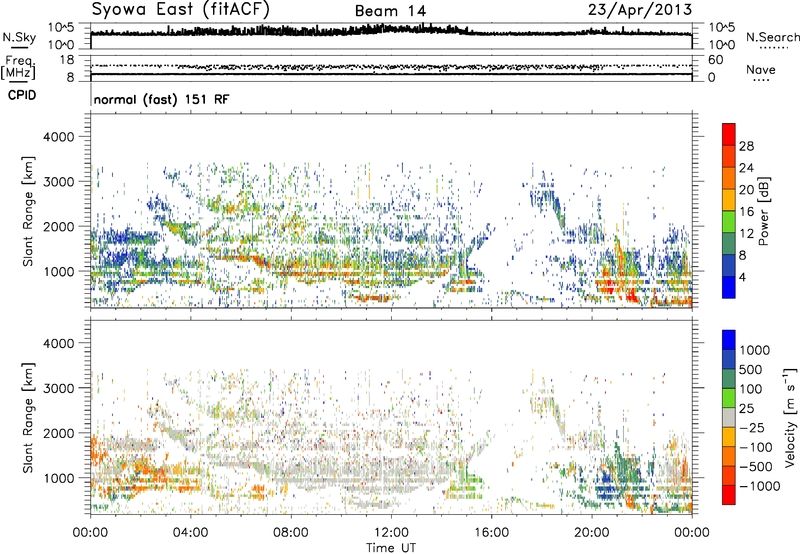Click the '-100' velocity colorbar label

tap(756, 447)
